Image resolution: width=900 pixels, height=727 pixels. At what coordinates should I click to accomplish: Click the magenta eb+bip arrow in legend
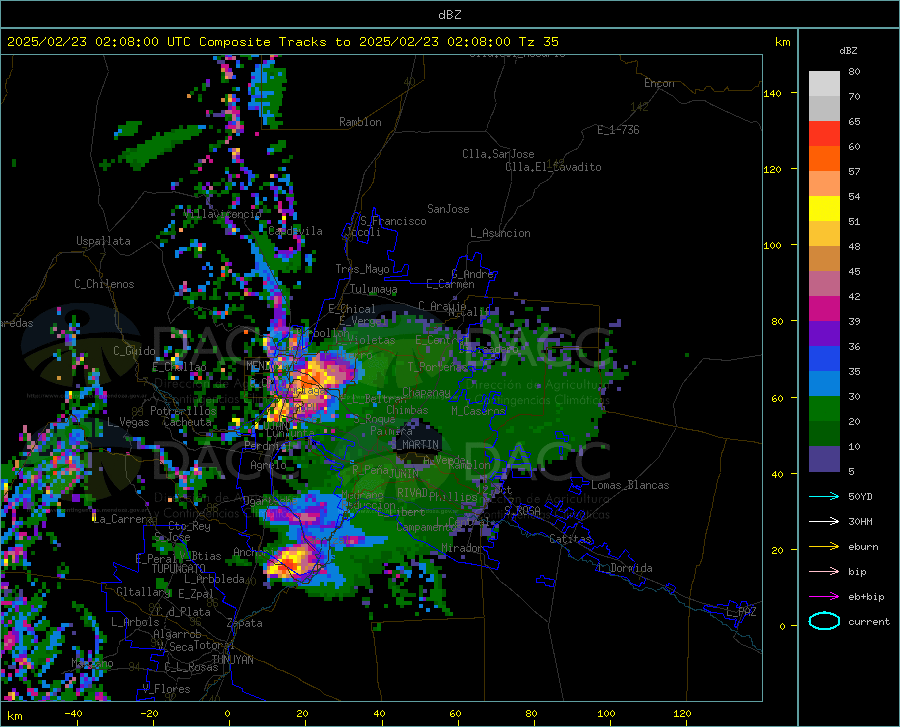(824, 597)
